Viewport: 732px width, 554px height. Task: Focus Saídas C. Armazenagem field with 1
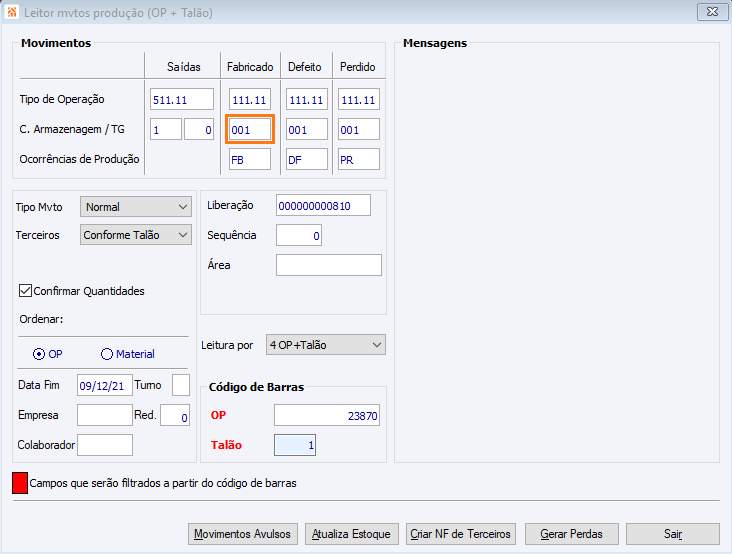pos(166,129)
